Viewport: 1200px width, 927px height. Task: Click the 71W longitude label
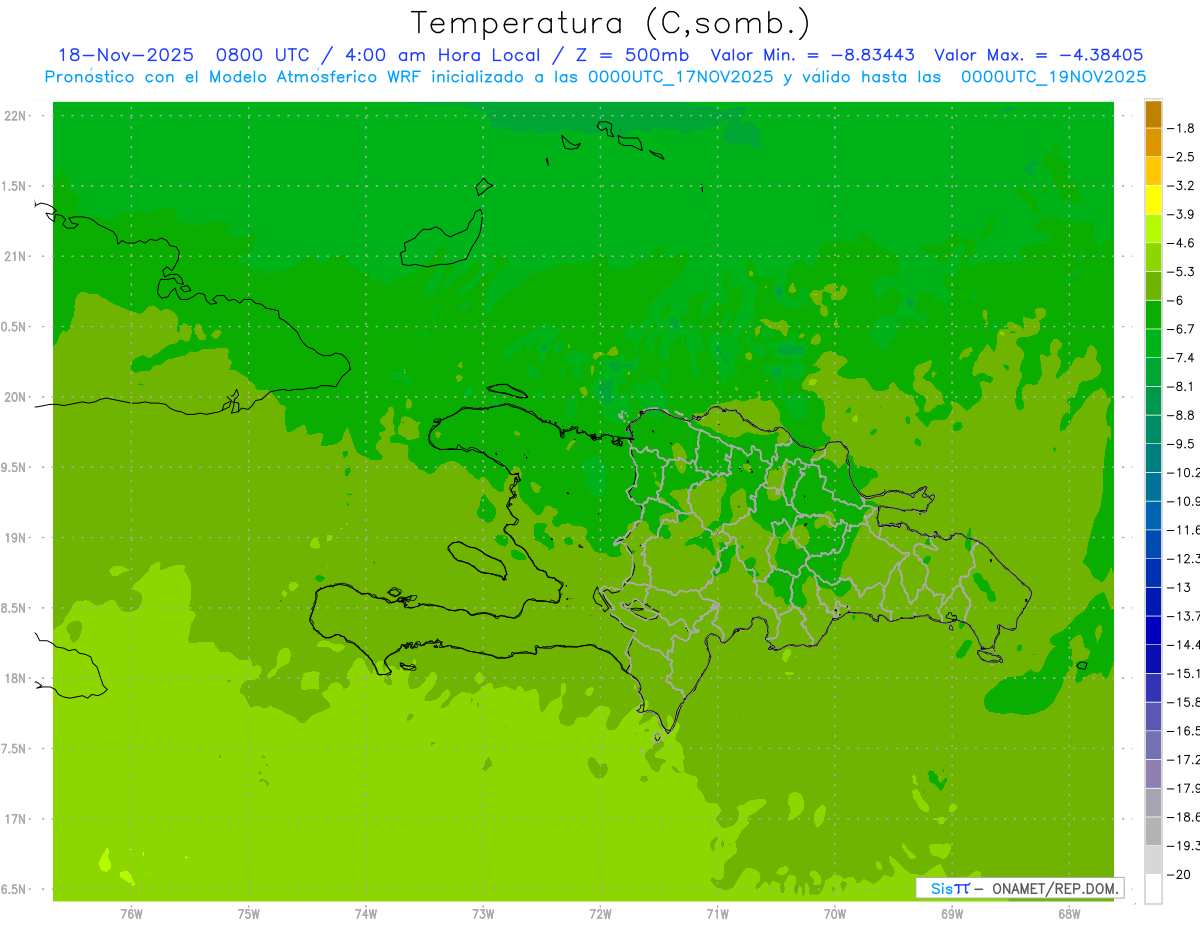[717, 913]
